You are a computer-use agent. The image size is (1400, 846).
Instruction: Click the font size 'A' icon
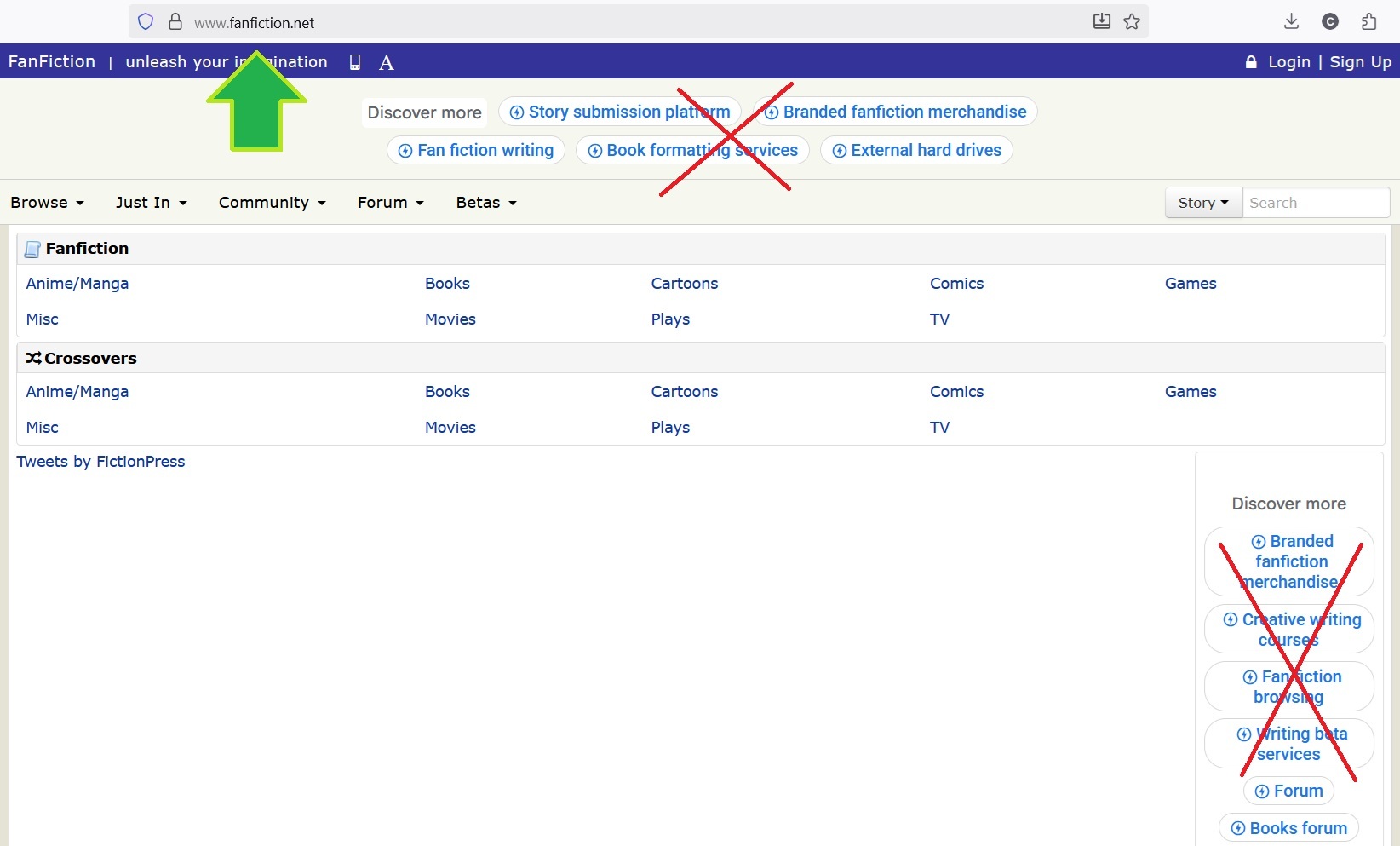click(x=386, y=62)
